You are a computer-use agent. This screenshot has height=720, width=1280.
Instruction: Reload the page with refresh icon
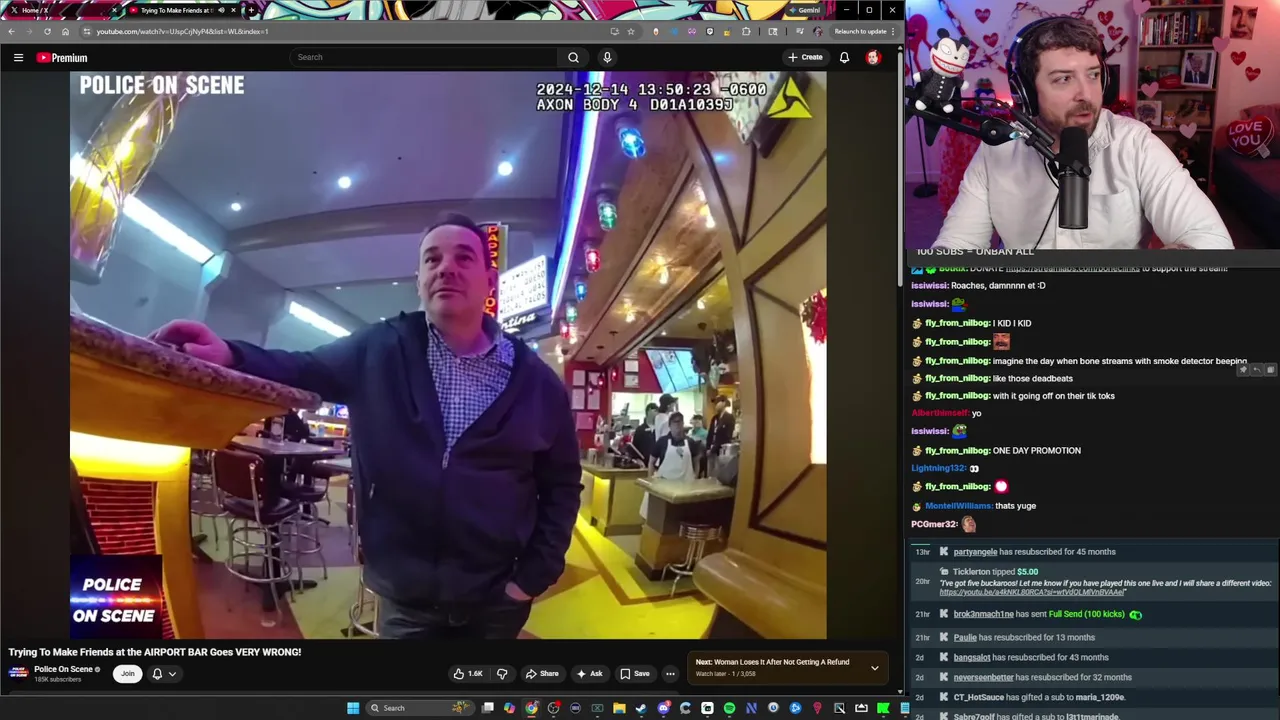coord(47,31)
